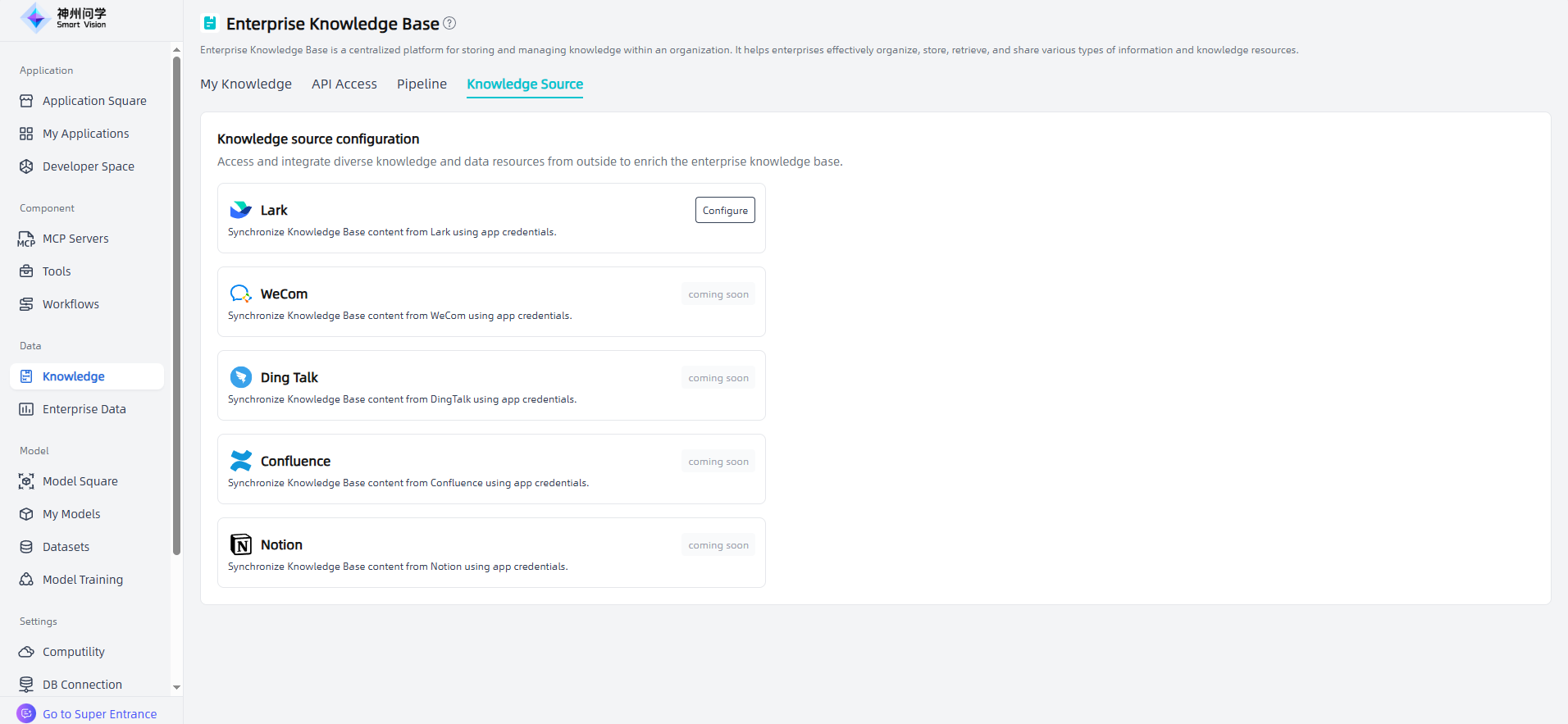Screen dimensions: 1568x724
Task: Click the Smart Vision logo
Action: (x=64, y=18)
